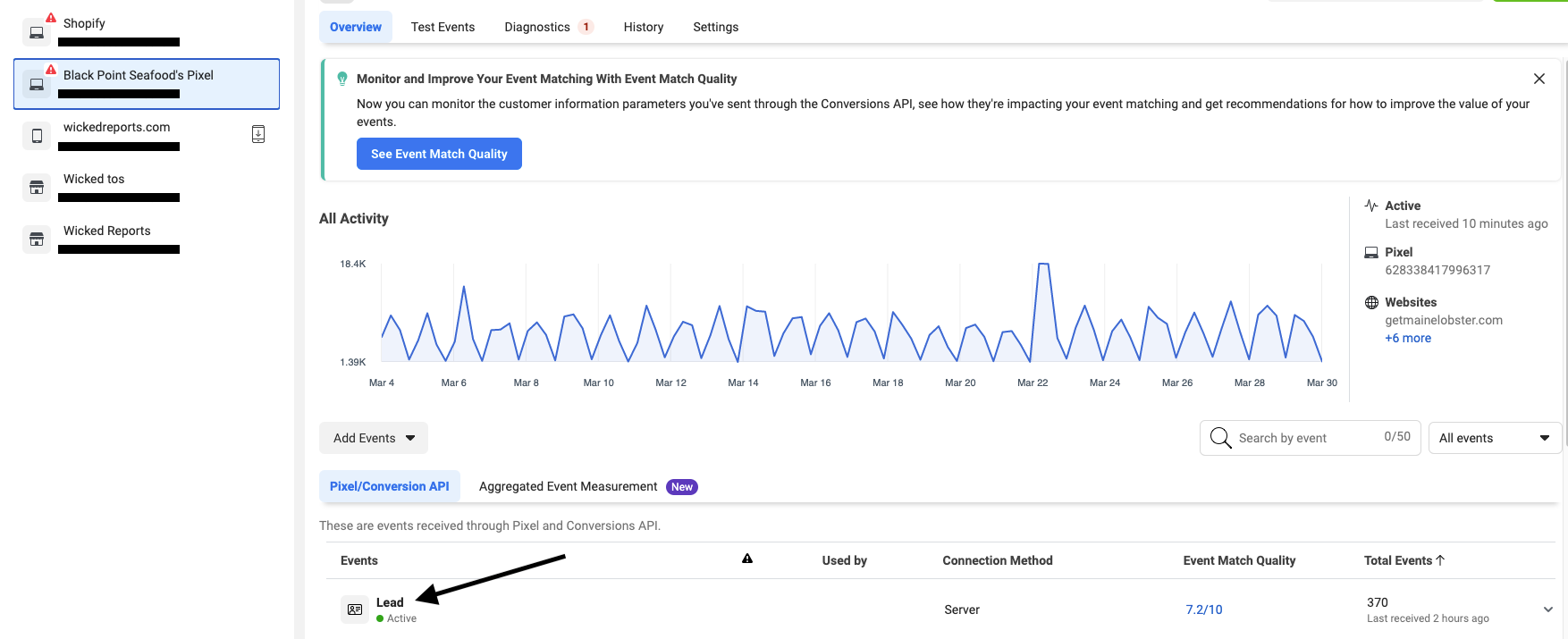1568x639 pixels.
Task: Click the Event Match Quality column header
Action: point(1239,560)
